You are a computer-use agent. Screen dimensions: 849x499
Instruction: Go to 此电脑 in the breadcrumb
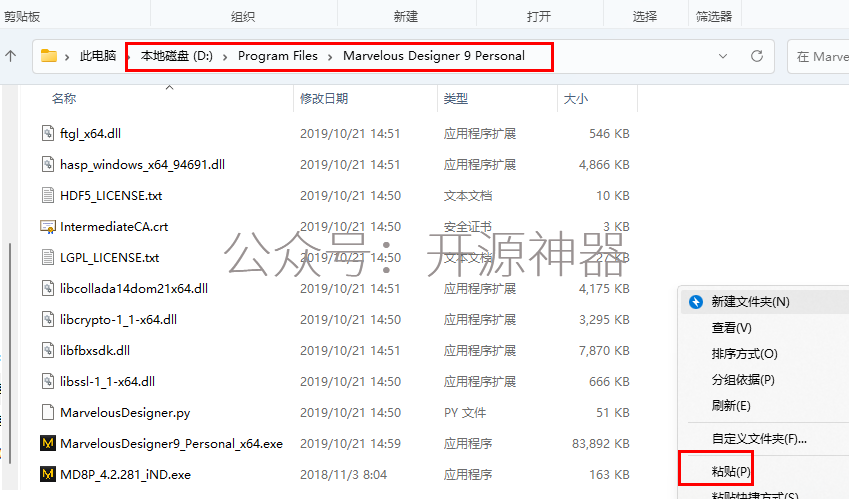98,56
